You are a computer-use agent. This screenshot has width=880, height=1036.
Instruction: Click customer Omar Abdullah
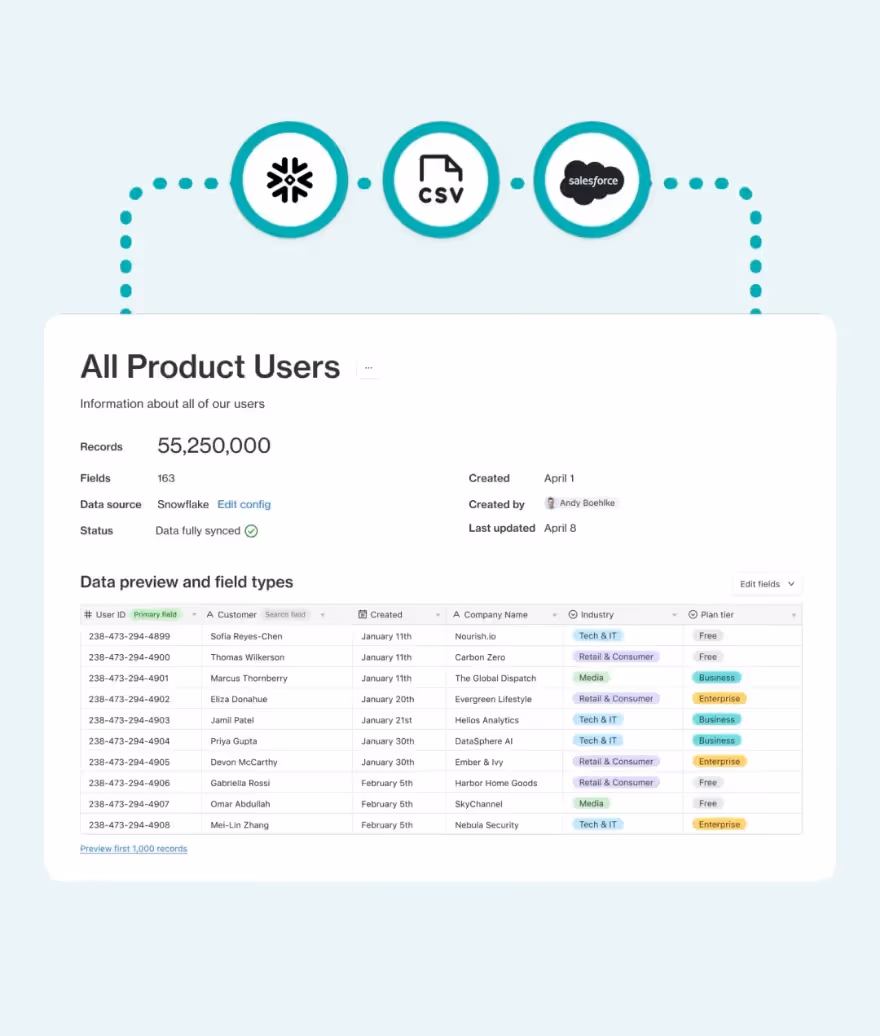(240, 804)
